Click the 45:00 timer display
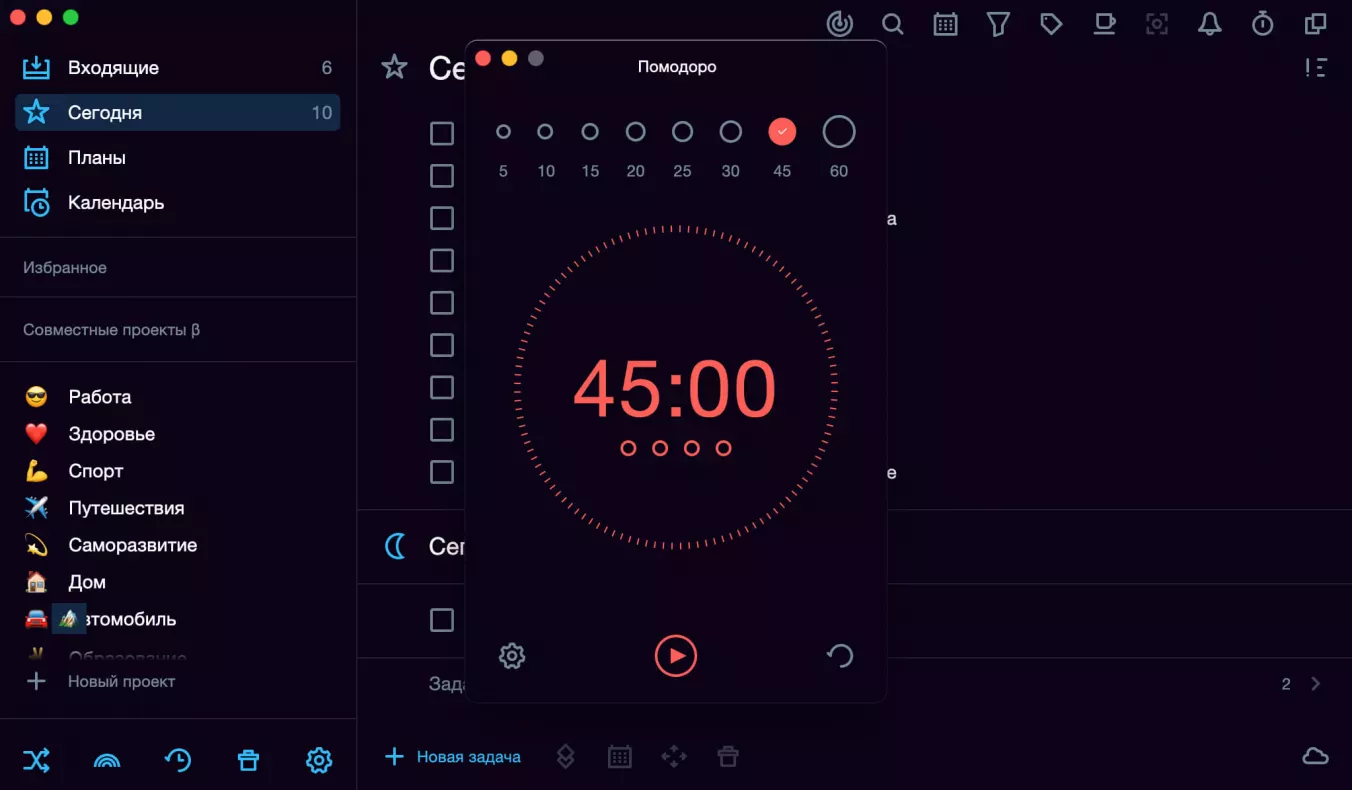Image resolution: width=1352 pixels, height=790 pixels. (x=675, y=388)
